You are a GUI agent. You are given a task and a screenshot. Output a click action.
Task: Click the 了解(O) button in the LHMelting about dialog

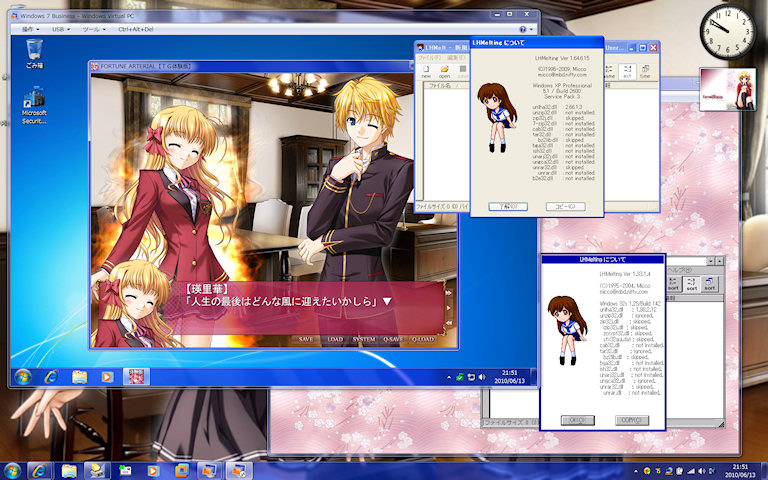[508, 207]
